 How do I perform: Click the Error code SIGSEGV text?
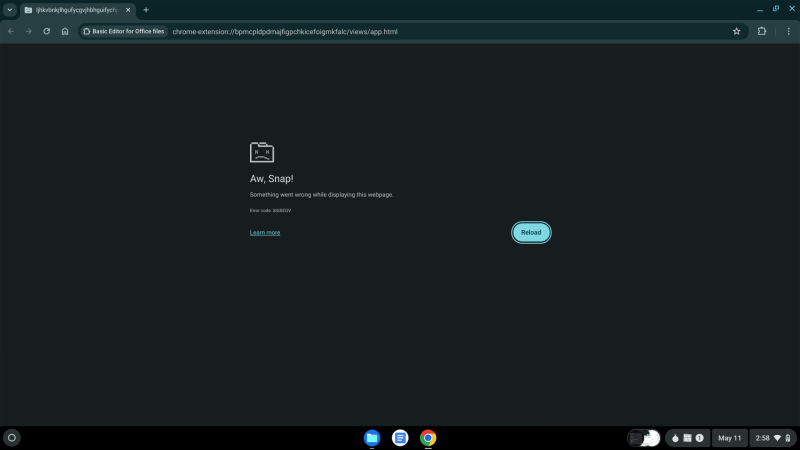(270, 210)
